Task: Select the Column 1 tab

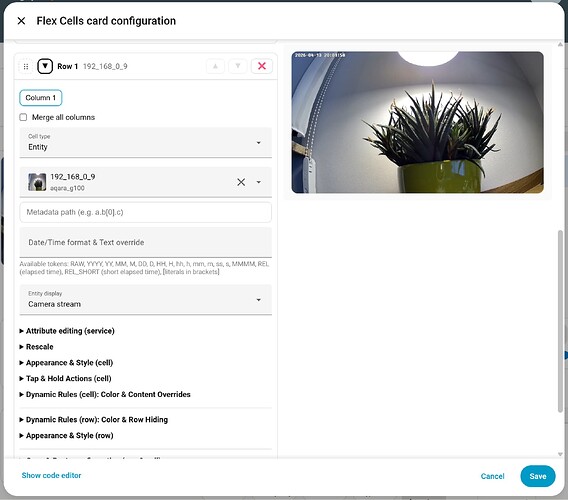Action: pyautogui.click(x=41, y=98)
